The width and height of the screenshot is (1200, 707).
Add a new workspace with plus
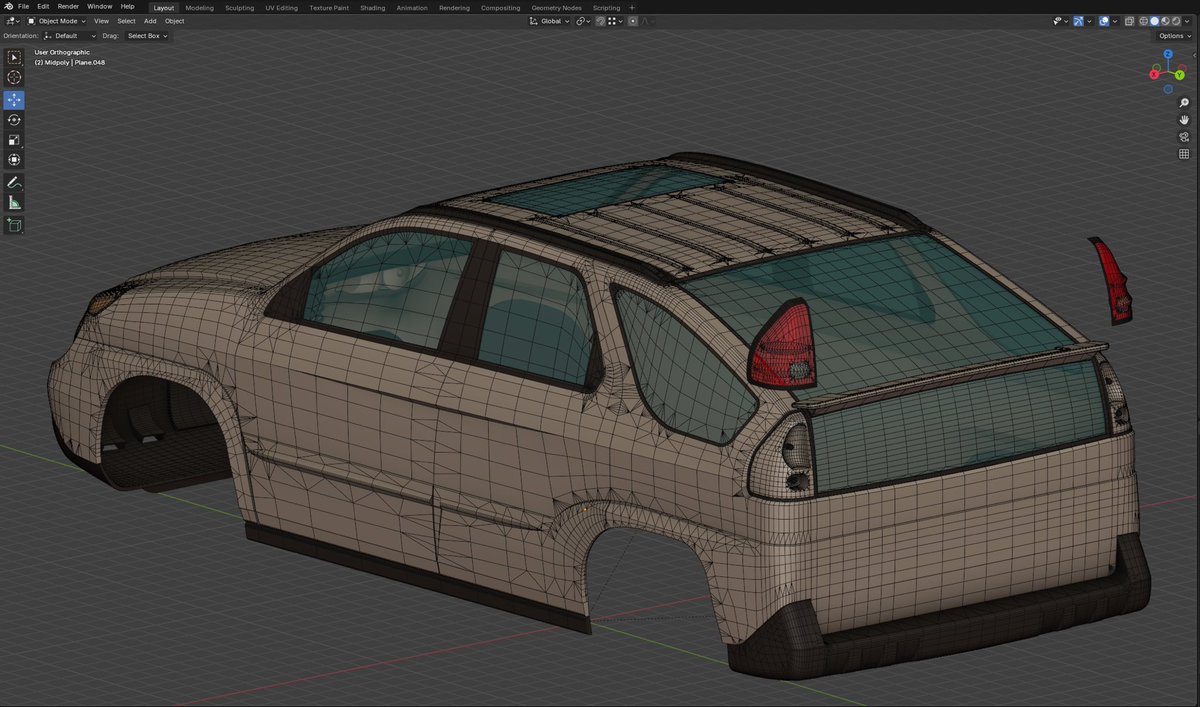point(632,7)
